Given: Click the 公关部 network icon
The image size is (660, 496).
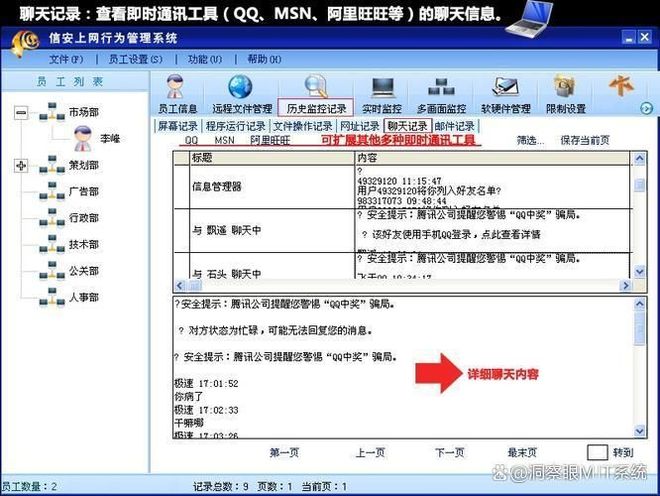Looking at the screenshot, I should pos(52,271).
